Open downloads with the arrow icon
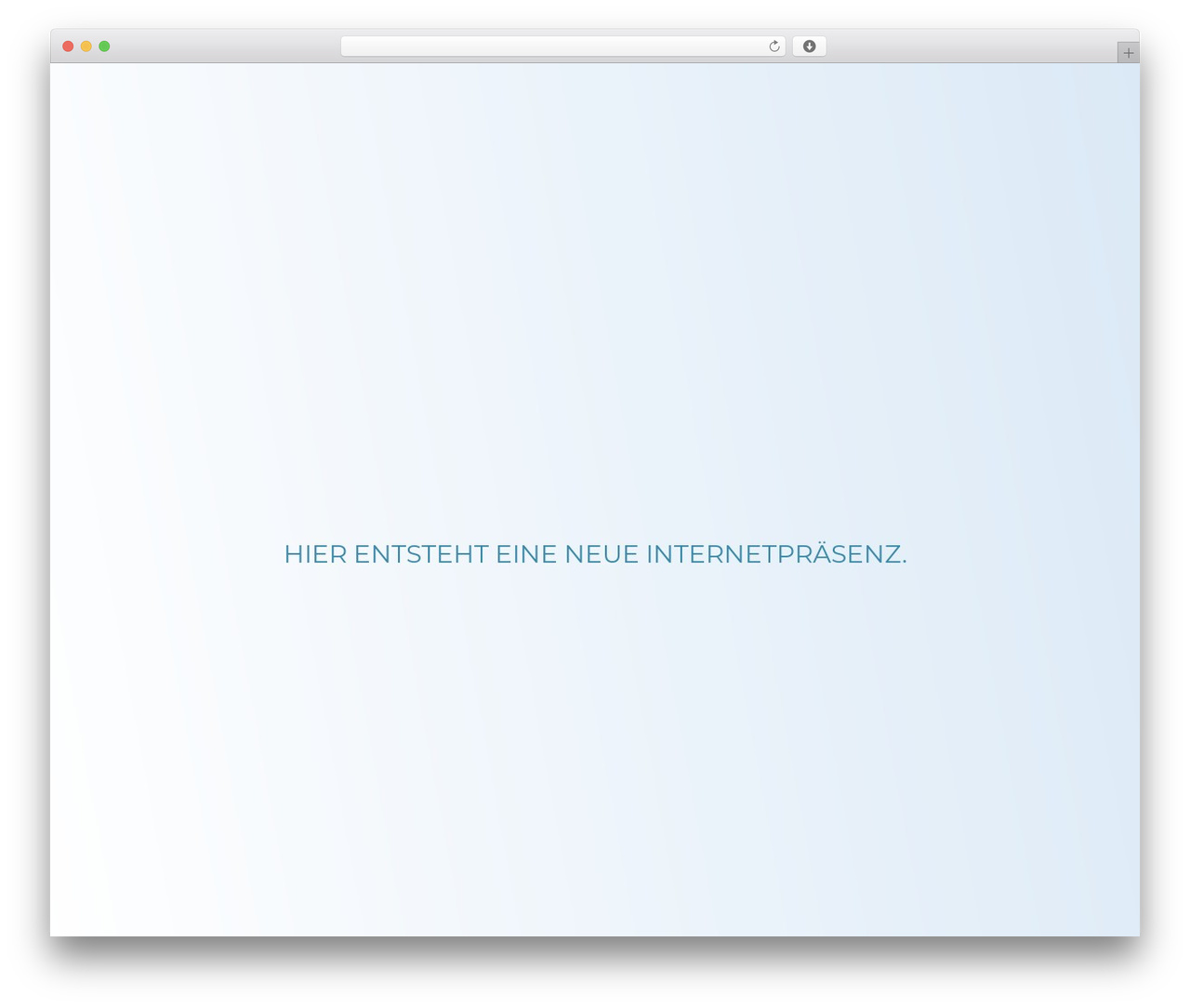The height and width of the screenshot is (1008, 1190). [x=809, y=46]
